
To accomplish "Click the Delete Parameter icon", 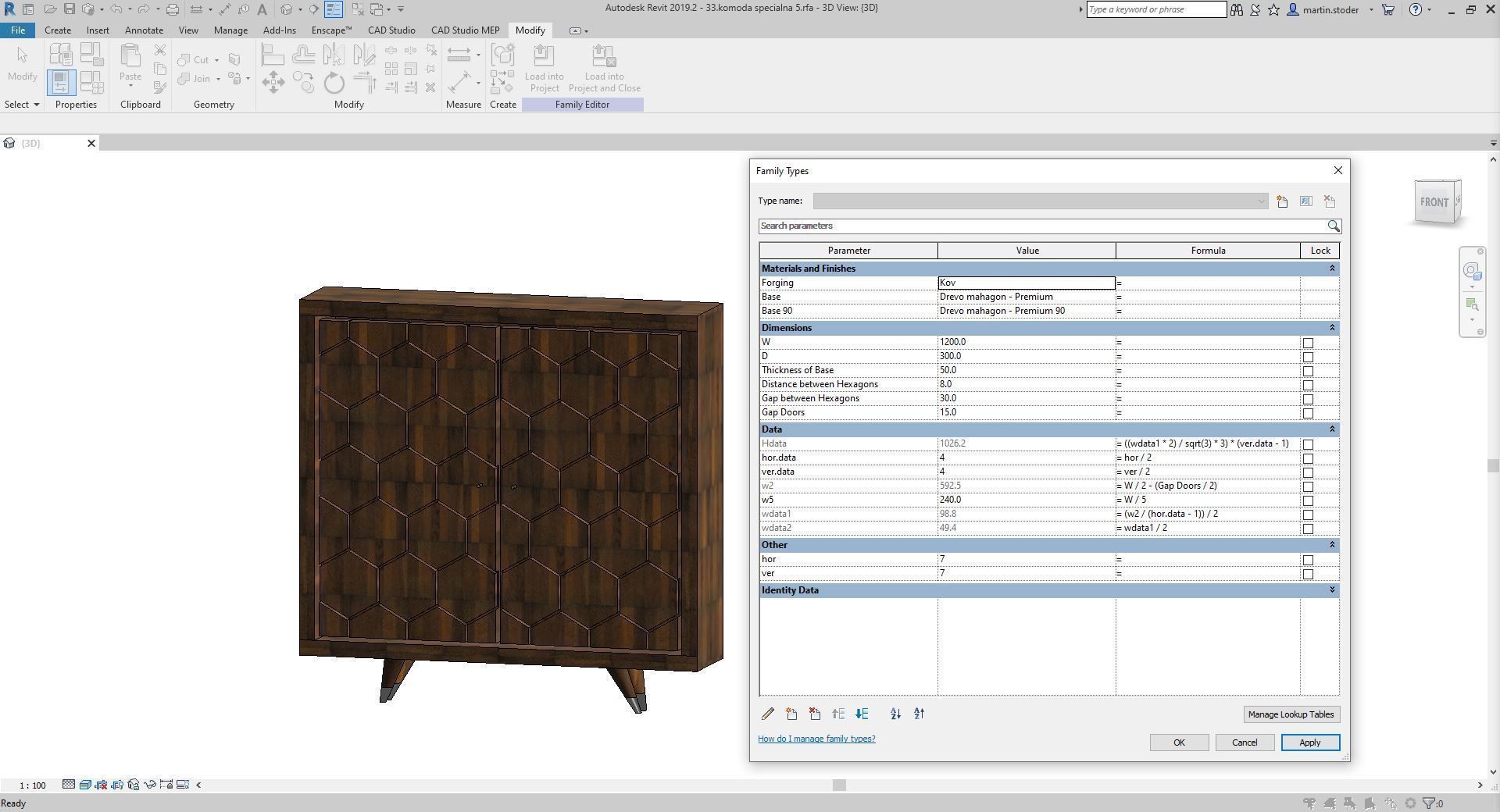I will [x=815, y=714].
